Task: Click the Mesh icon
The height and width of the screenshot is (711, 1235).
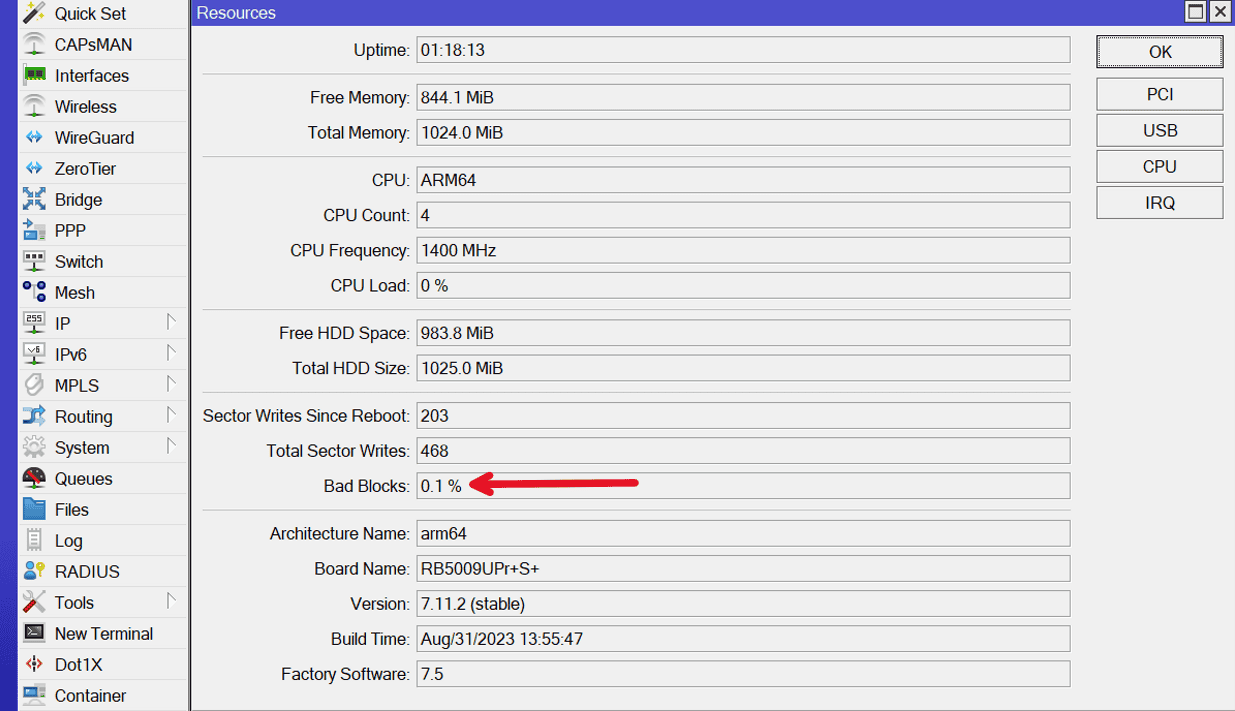Action: [x=34, y=293]
